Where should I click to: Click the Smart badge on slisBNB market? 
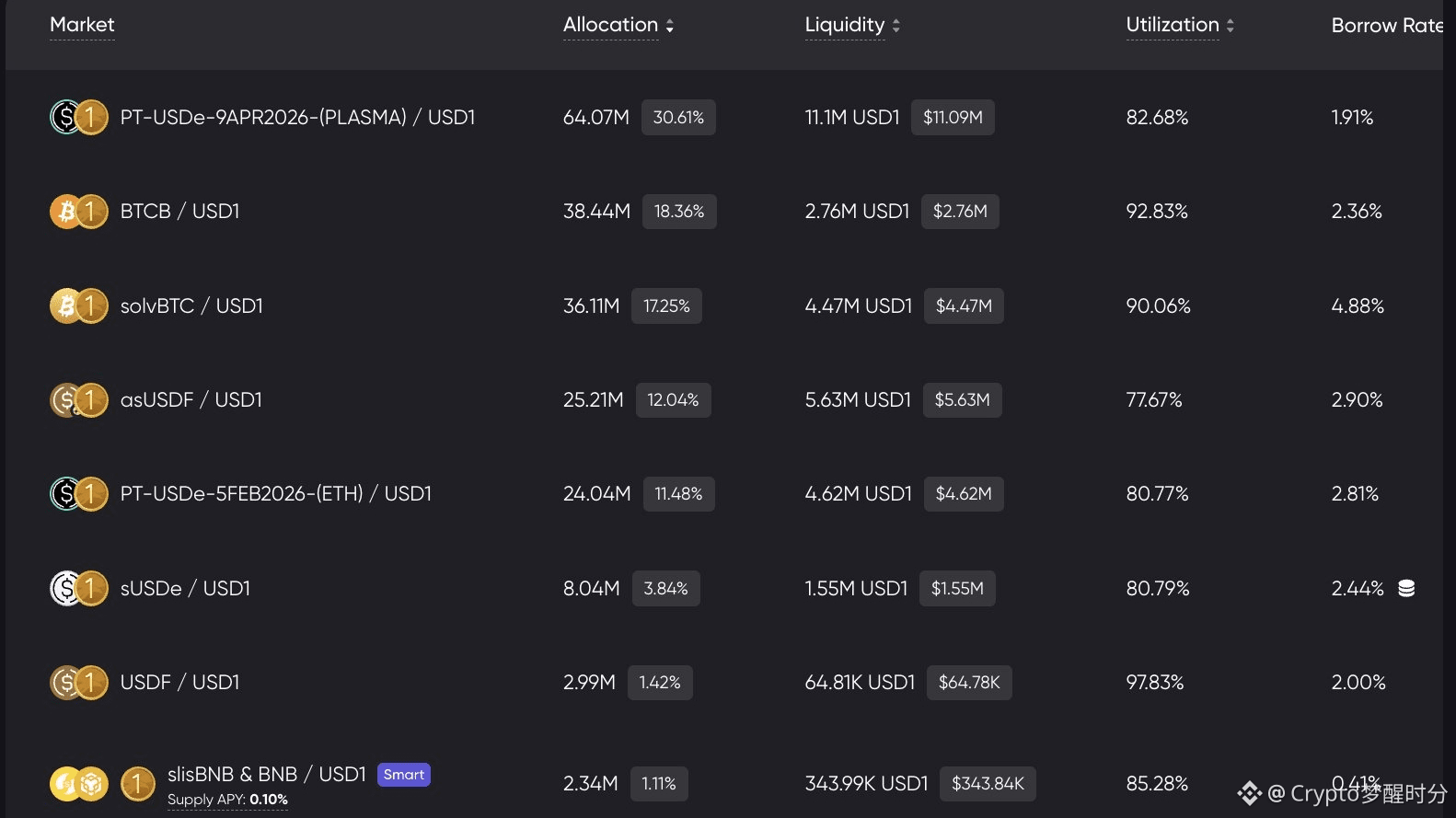403,775
